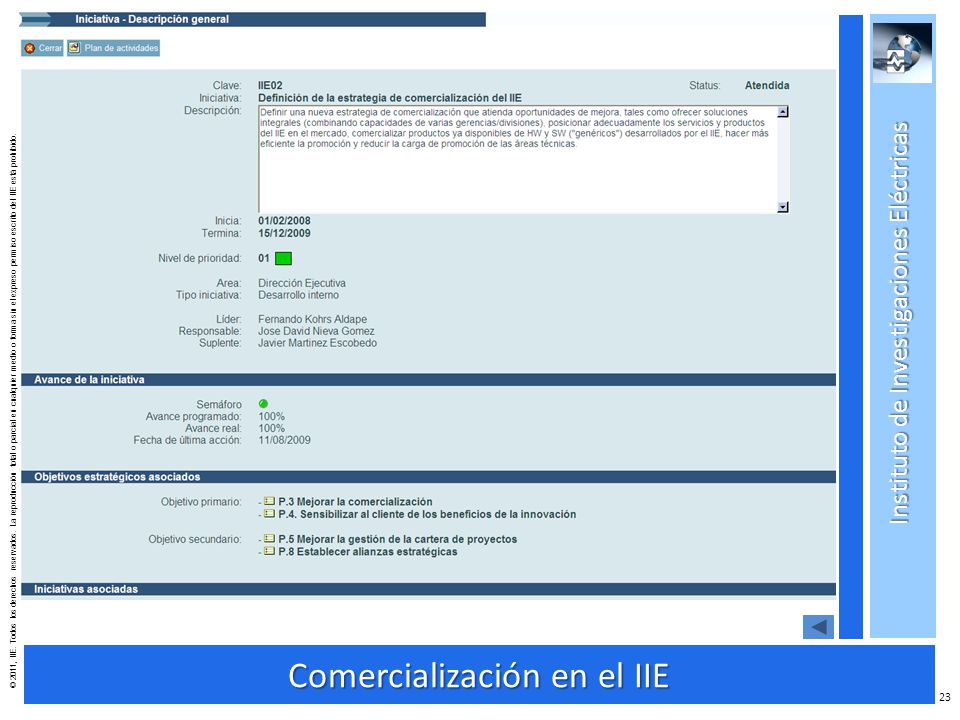Click the red Cerrar X icon
Viewport: 960px width, 720px height.
[x=29, y=48]
